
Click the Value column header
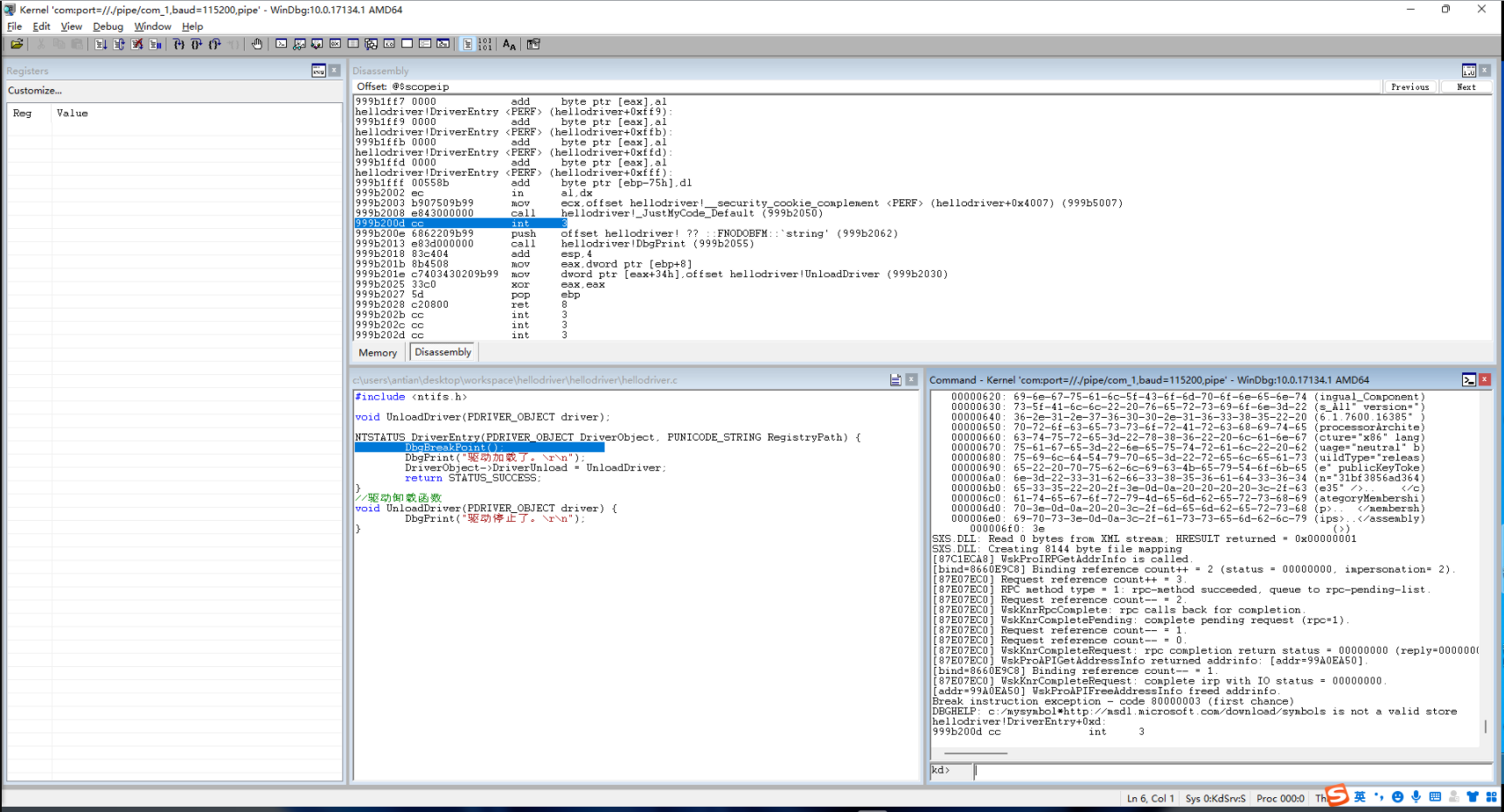[x=197, y=114]
